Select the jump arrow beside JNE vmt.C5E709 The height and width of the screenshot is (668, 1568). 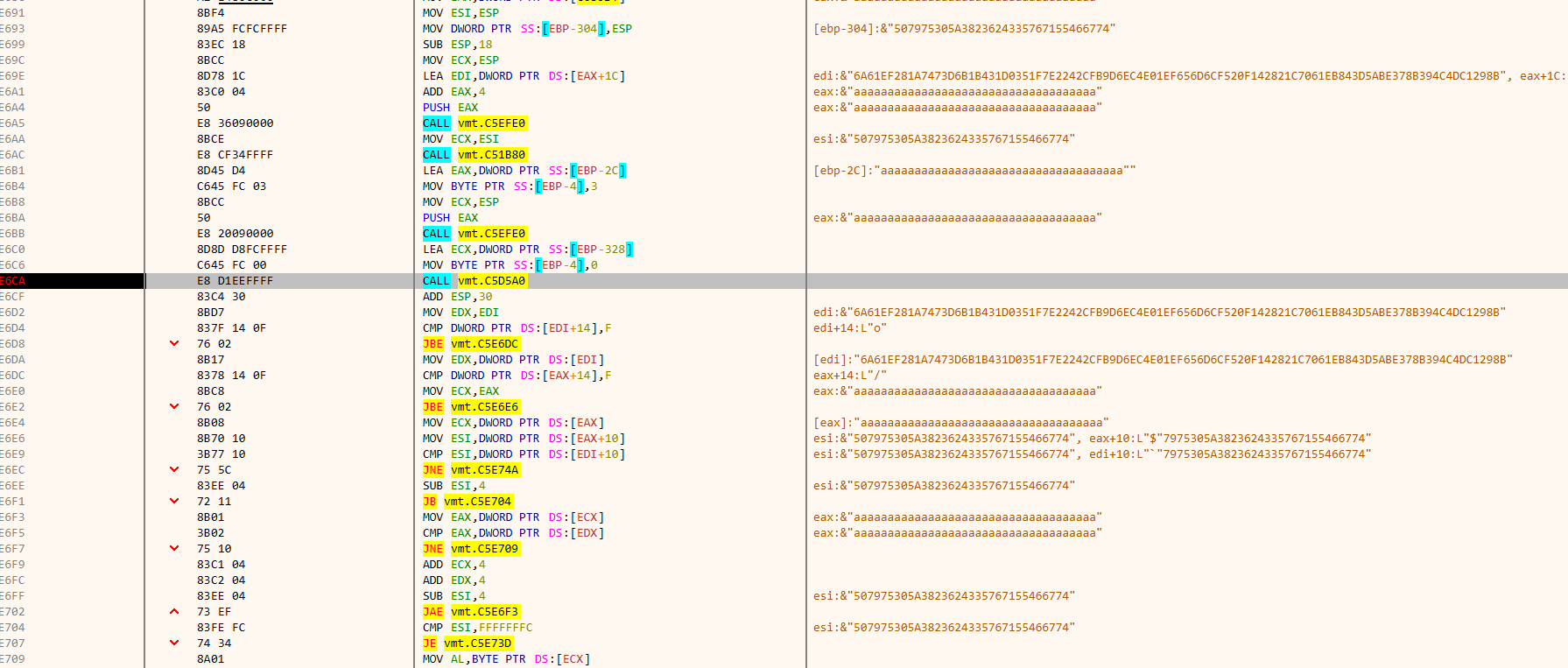(174, 549)
